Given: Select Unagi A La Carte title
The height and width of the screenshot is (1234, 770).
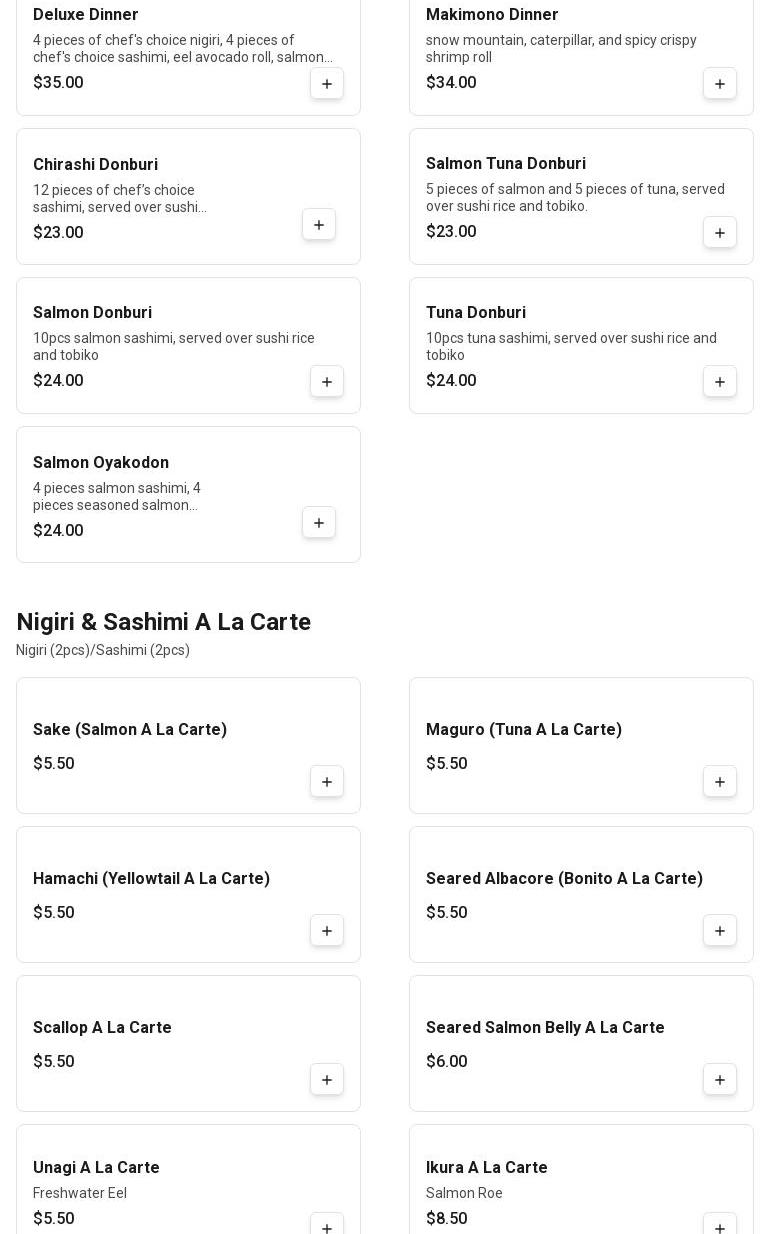Looking at the screenshot, I should (x=96, y=1168).
